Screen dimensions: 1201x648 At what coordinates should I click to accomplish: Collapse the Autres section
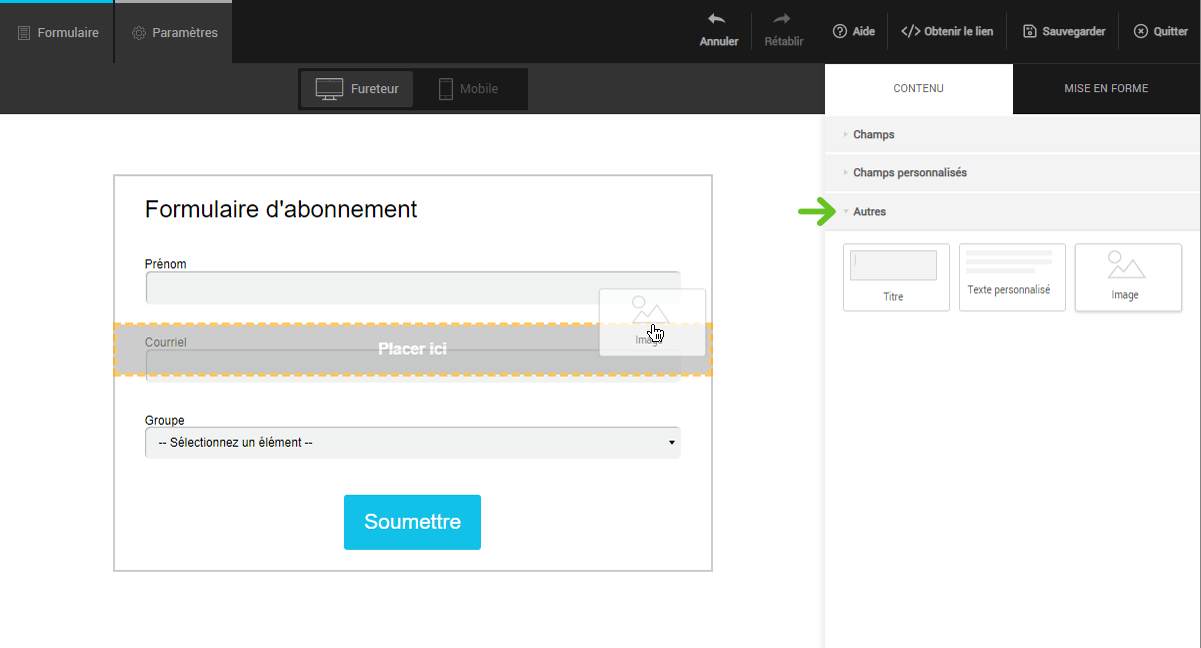click(869, 212)
